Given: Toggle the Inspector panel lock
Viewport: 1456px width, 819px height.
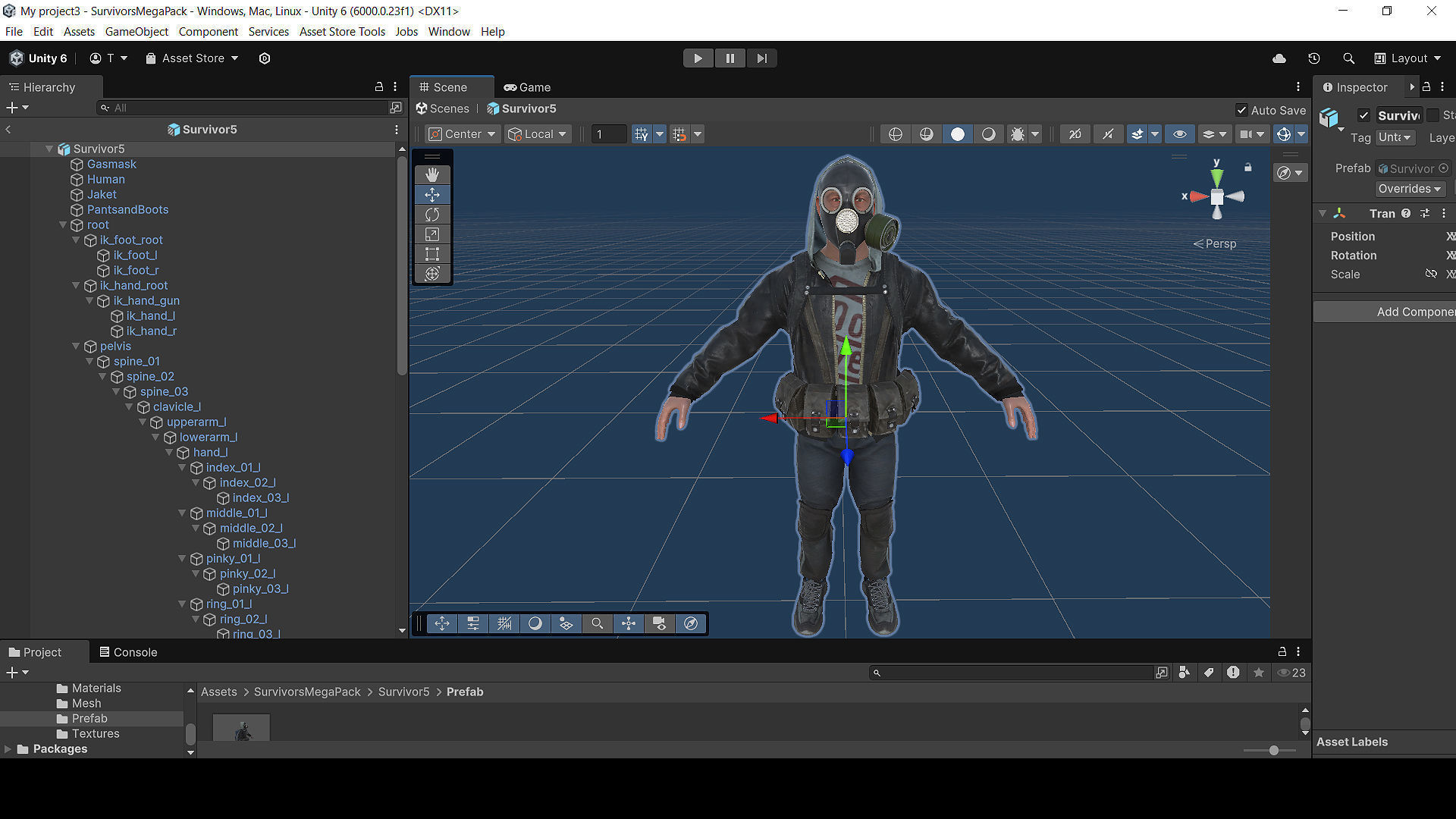Looking at the screenshot, I should click(x=1426, y=86).
